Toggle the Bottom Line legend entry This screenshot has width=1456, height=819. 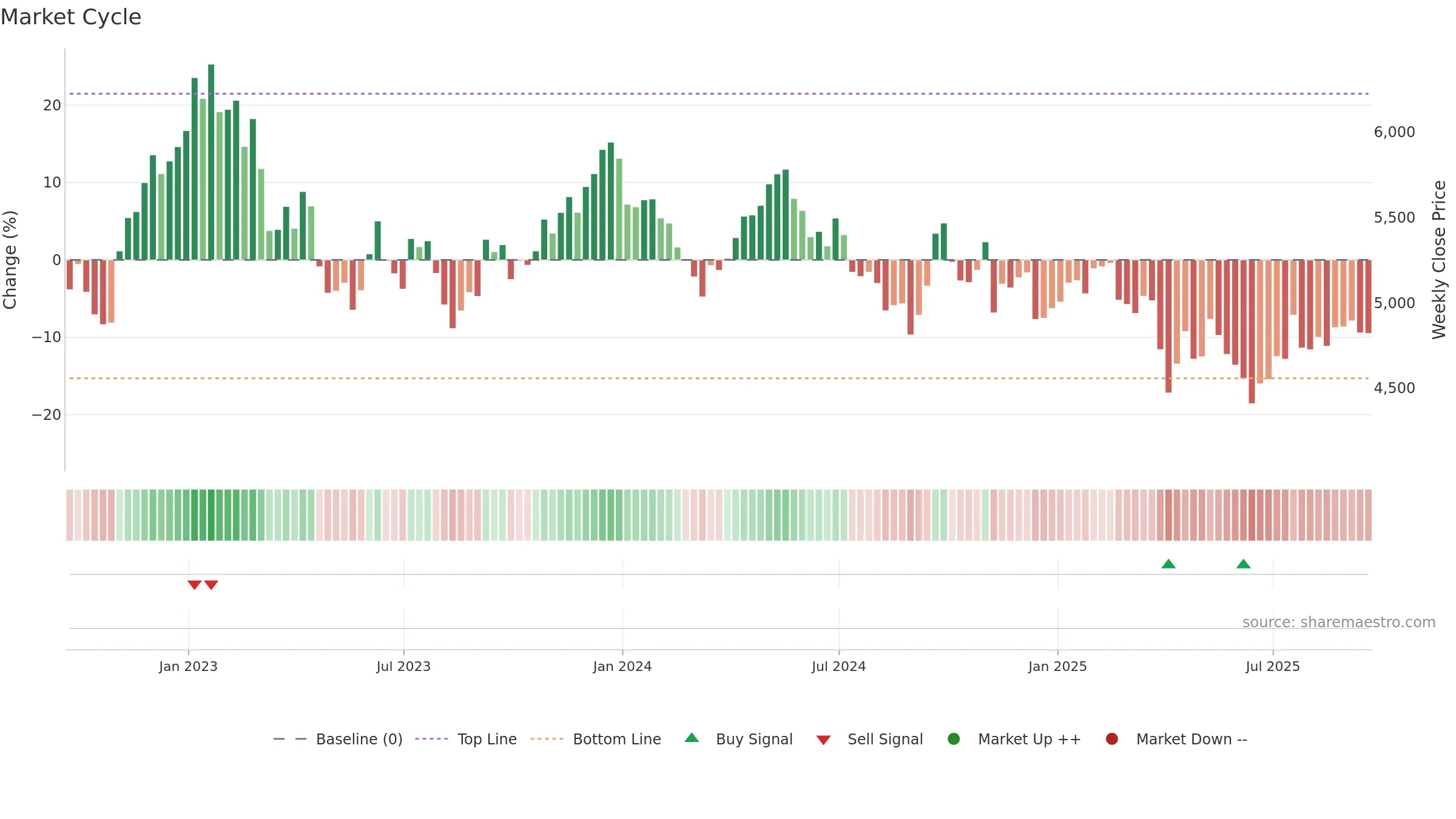tap(596, 739)
